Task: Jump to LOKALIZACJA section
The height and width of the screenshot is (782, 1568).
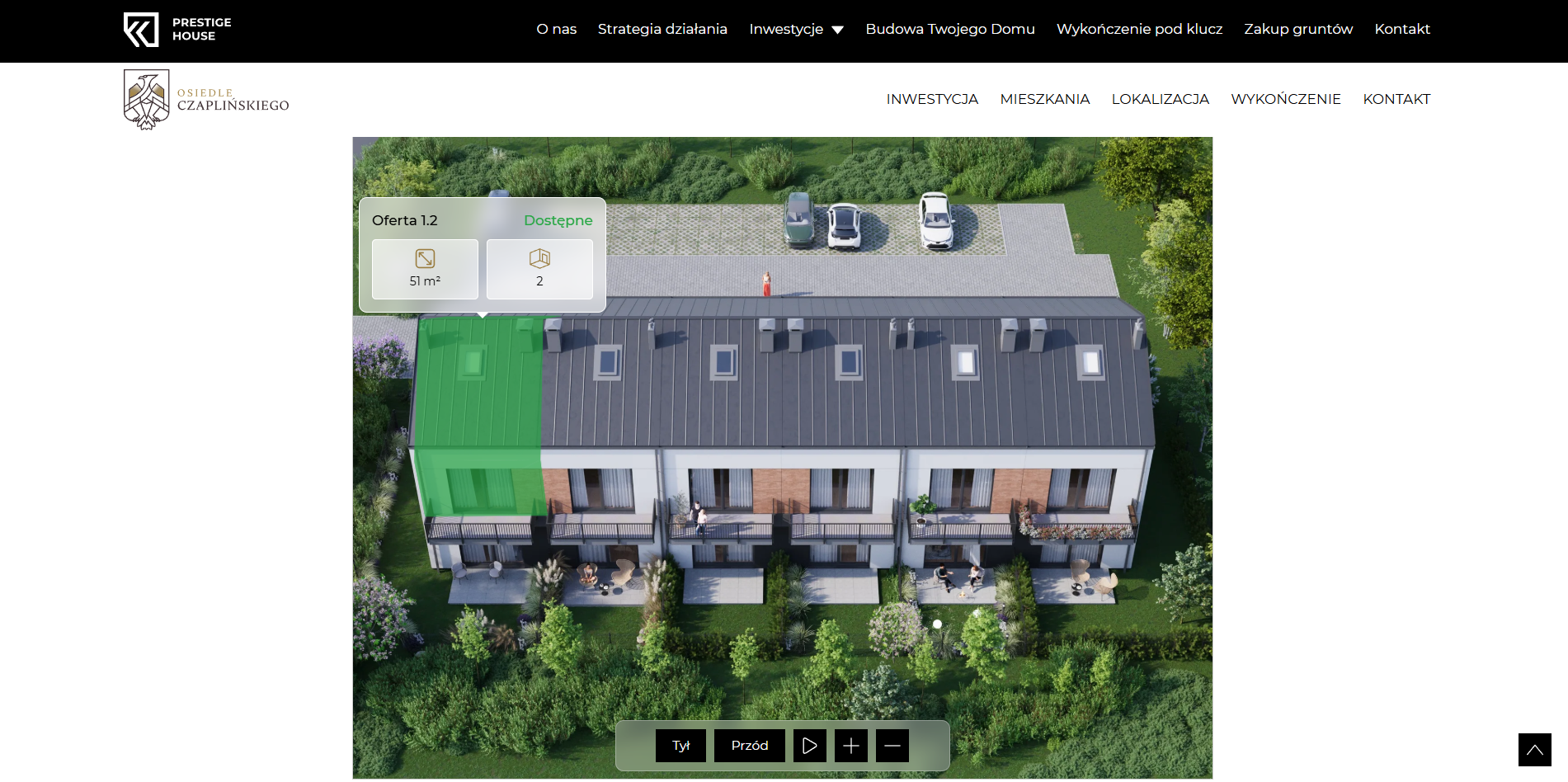Action: point(1161,99)
